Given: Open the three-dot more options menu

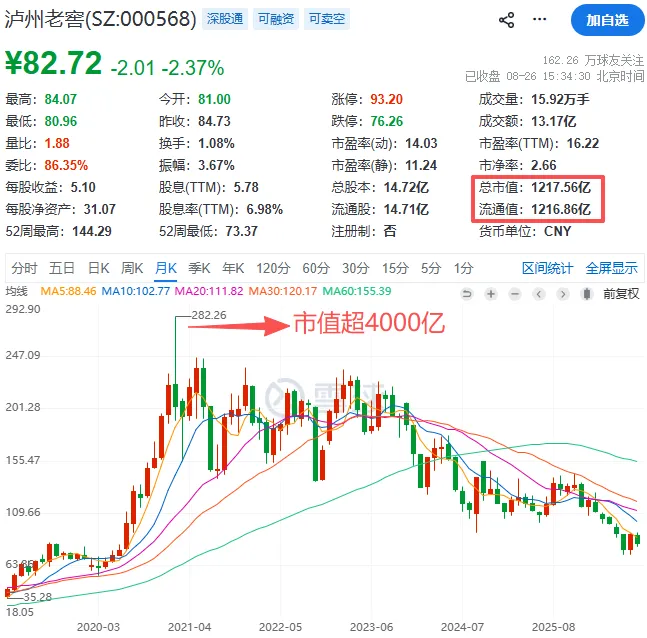Looking at the screenshot, I should pyautogui.click(x=539, y=19).
